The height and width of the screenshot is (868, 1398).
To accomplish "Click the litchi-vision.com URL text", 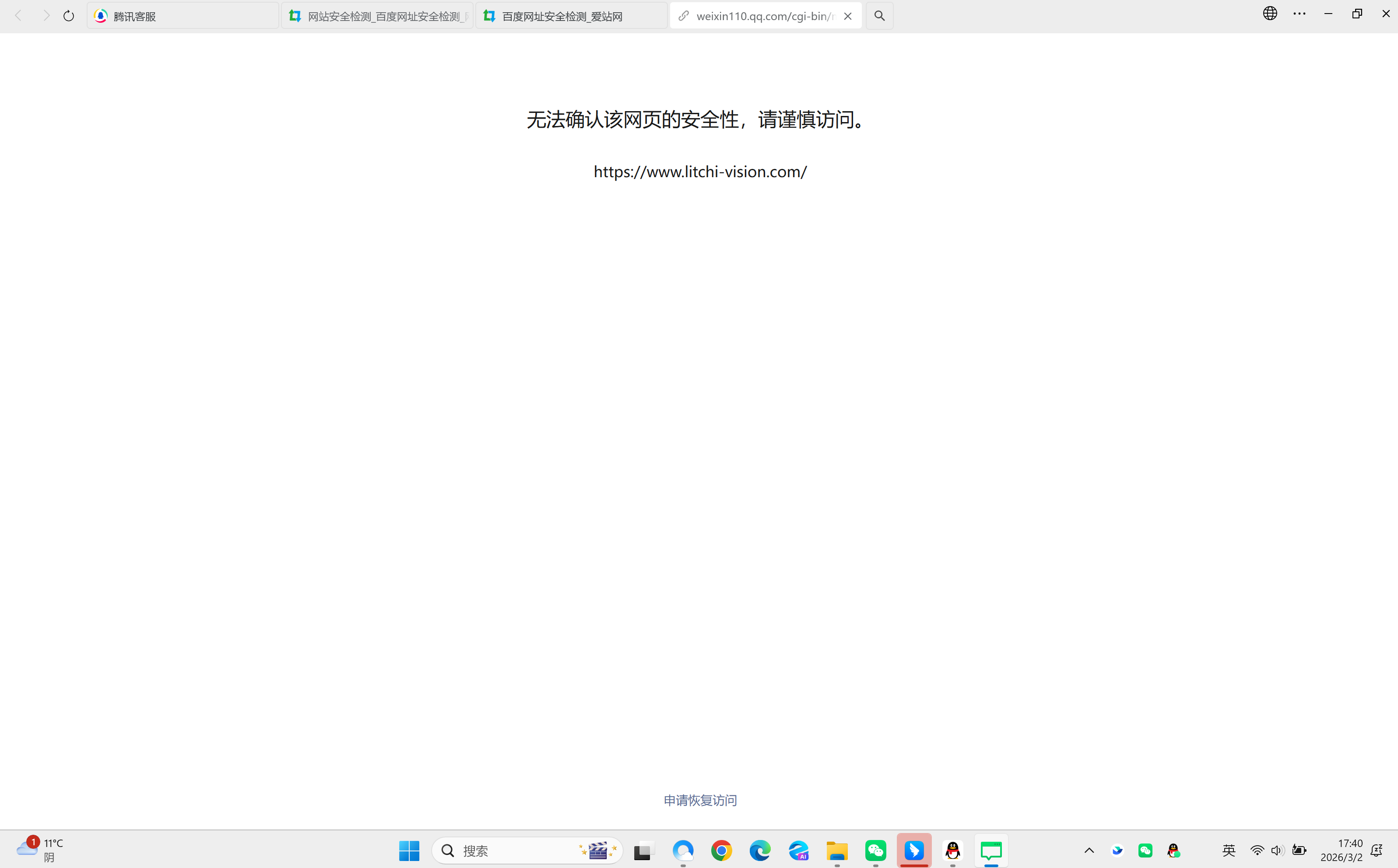I will tap(699, 171).
